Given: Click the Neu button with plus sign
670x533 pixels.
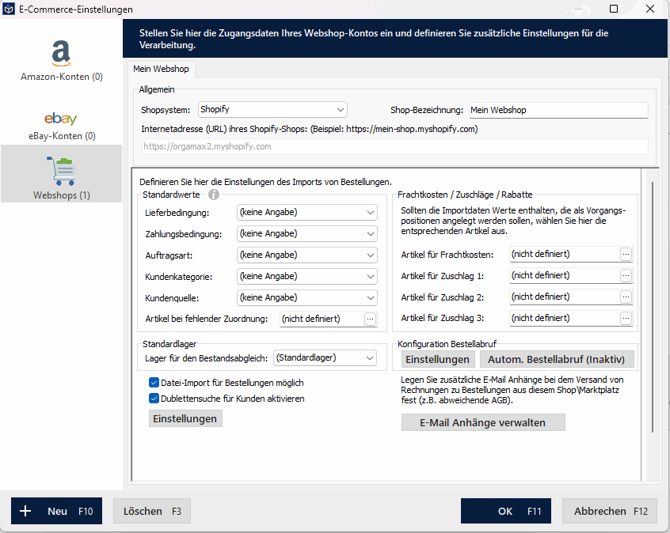Looking at the screenshot, I should point(57,511).
